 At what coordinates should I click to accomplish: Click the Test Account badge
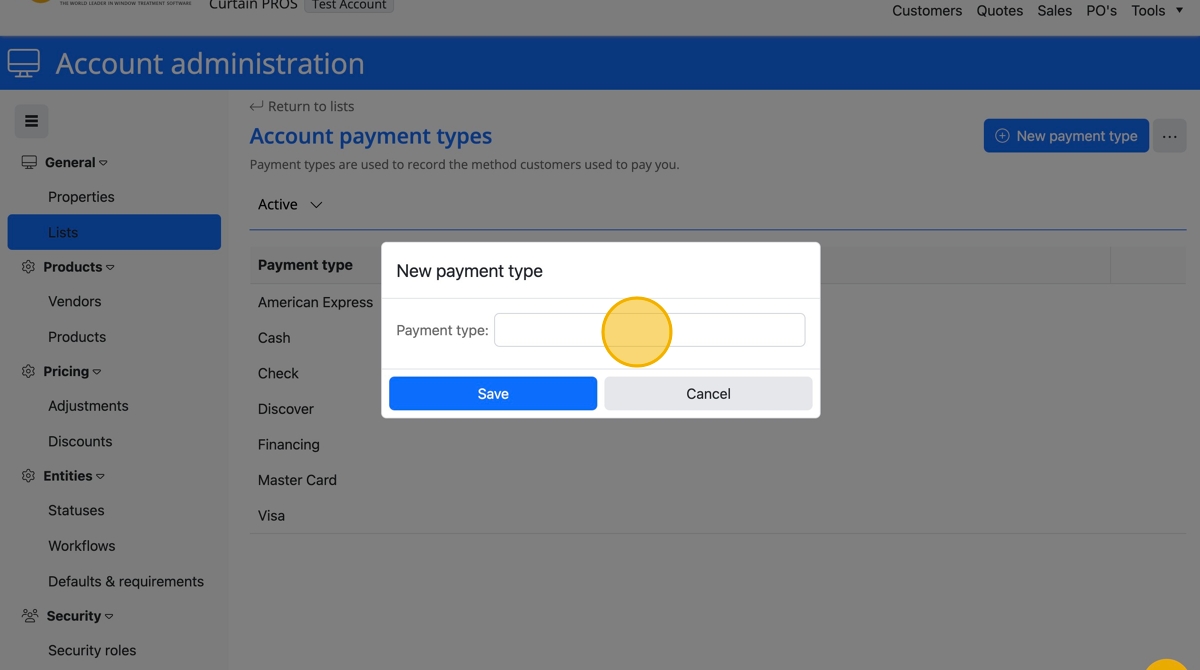point(349,5)
